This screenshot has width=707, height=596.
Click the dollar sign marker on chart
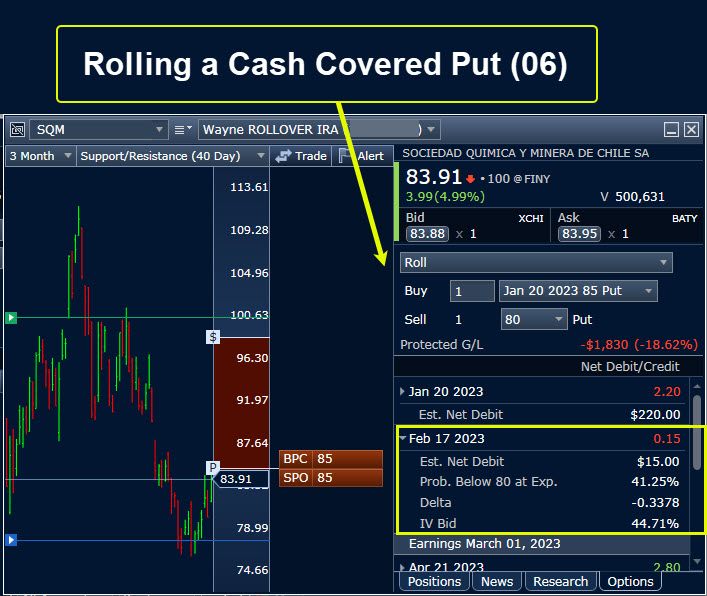click(x=213, y=337)
